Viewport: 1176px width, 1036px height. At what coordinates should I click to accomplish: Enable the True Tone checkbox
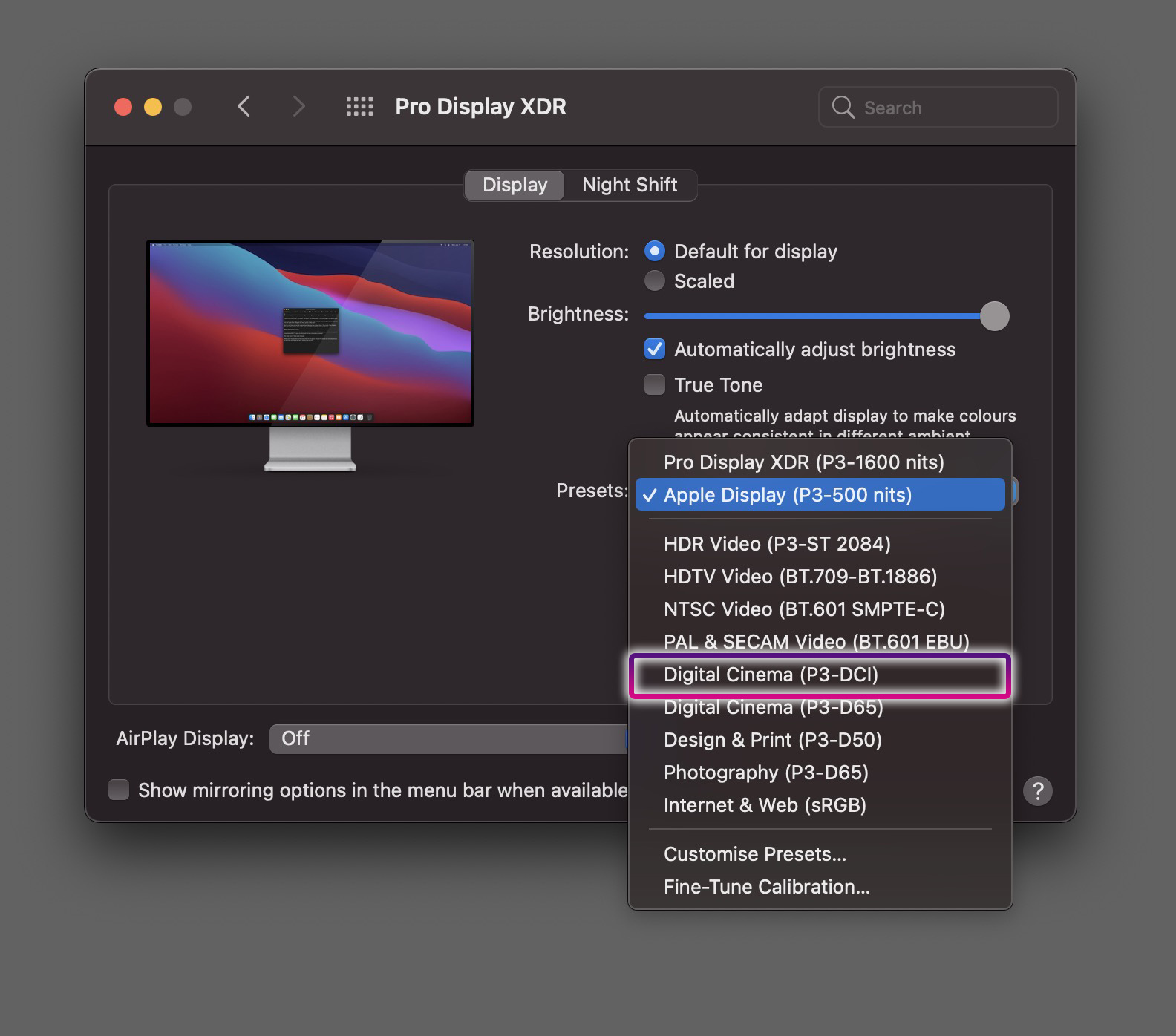tap(654, 384)
